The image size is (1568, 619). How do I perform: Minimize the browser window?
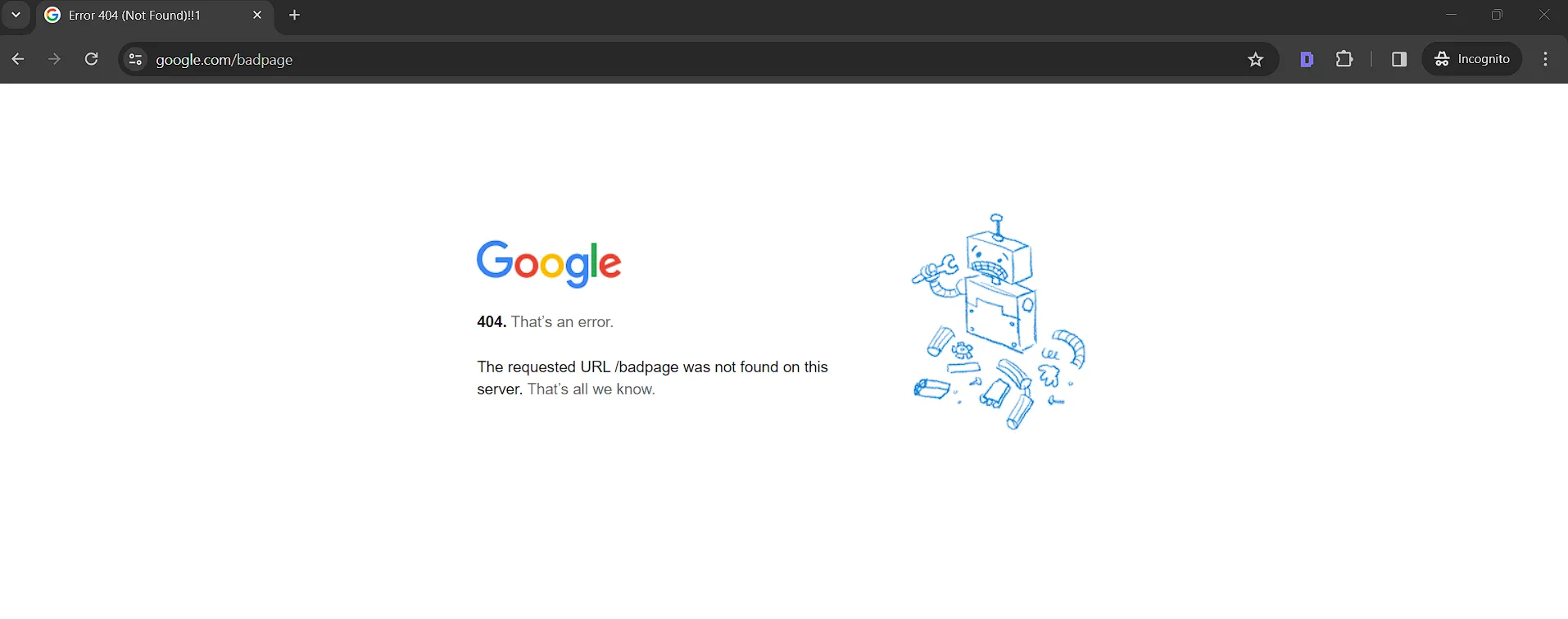(1451, 15)
